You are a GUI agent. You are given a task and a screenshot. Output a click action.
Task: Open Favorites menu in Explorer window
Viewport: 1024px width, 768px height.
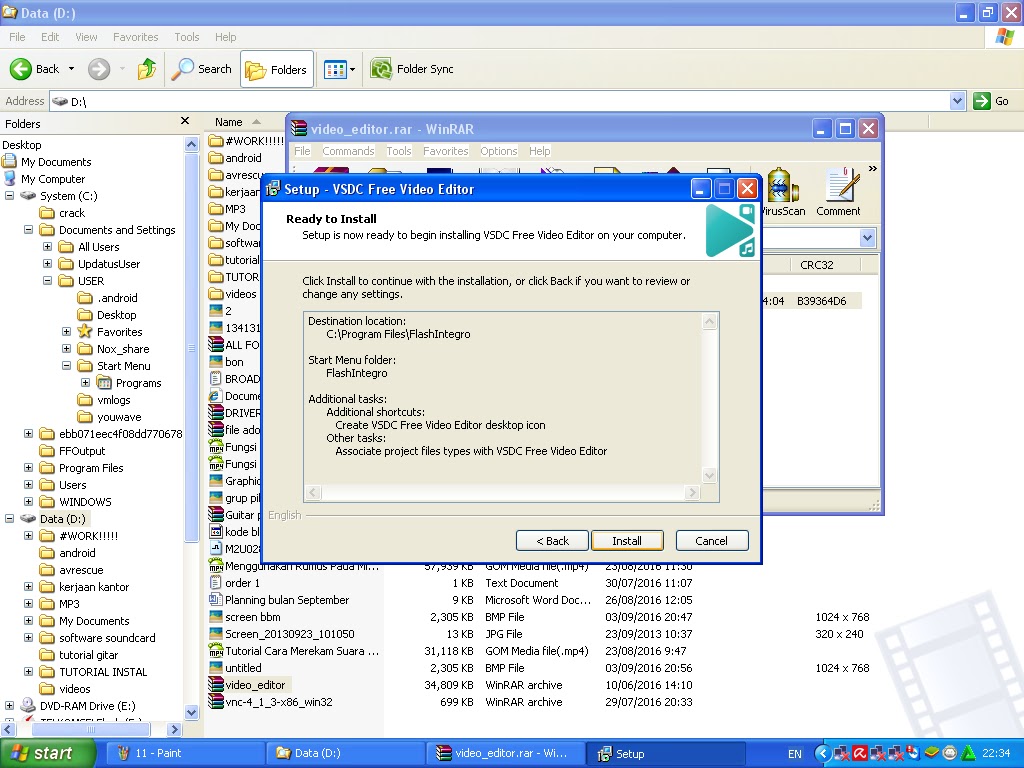click(135, 37)
